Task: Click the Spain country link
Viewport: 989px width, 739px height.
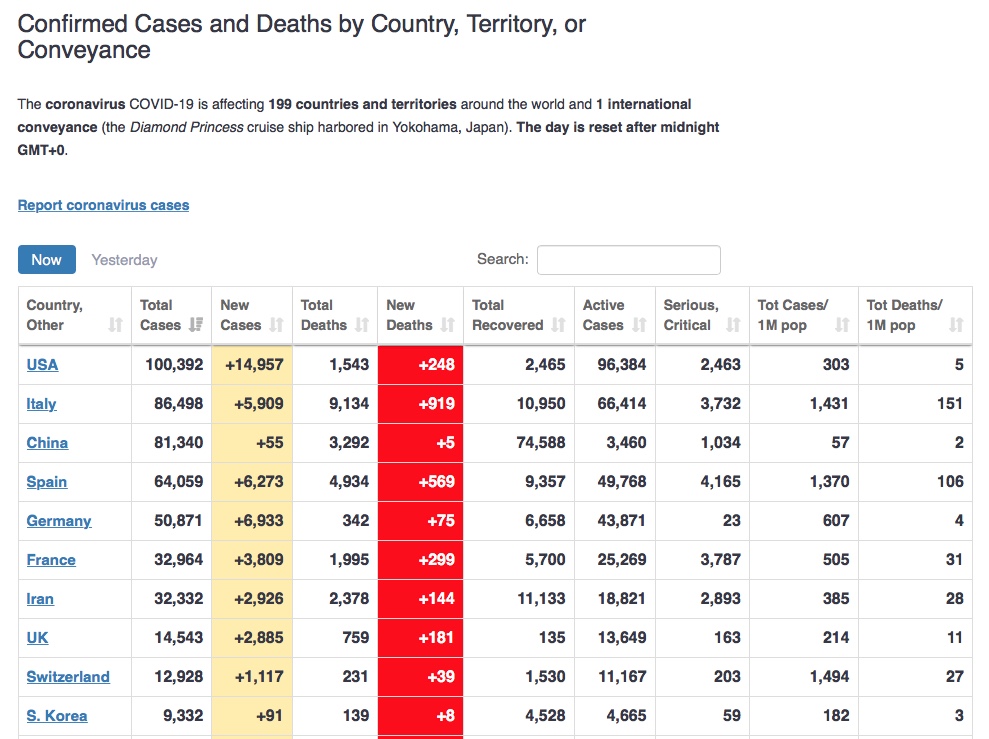Action: (47, 482)
